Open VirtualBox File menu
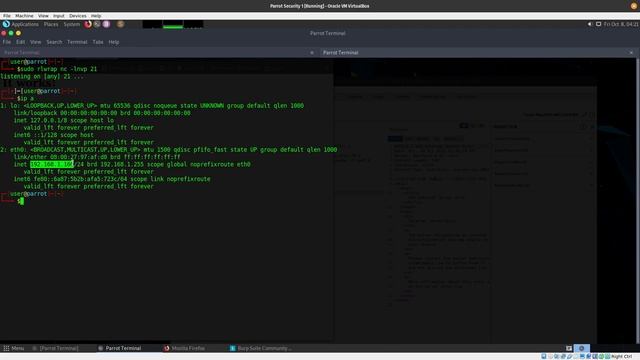 (7, 16)
